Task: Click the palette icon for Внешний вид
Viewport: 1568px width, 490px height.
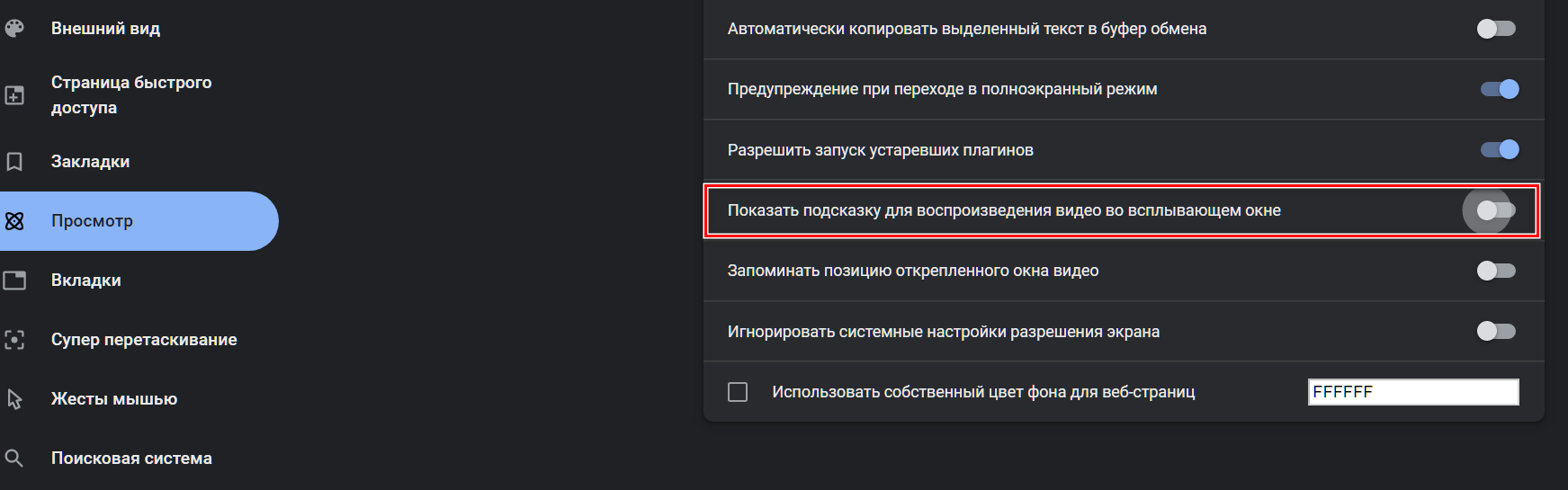Action: point(13,29)
